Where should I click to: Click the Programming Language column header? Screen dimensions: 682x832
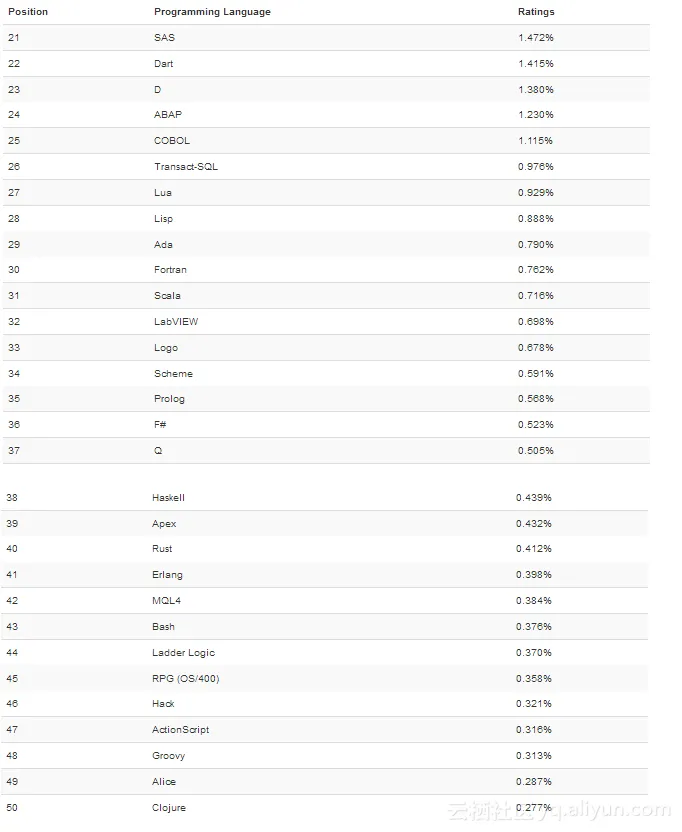point(212,12)
